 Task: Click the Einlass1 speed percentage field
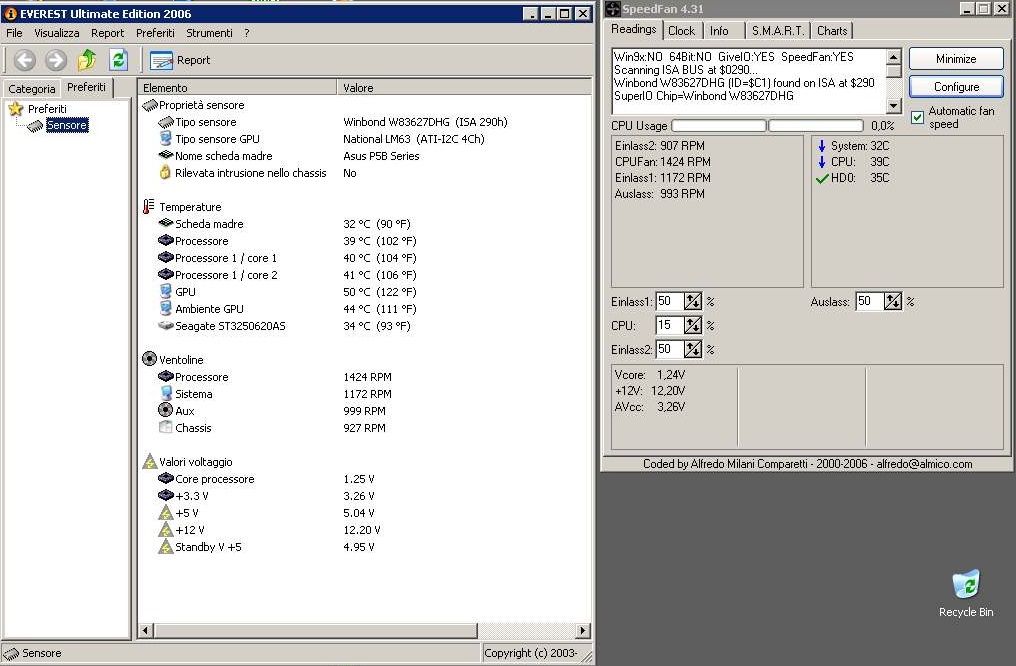pyautogui.click(x=669, y=301)
